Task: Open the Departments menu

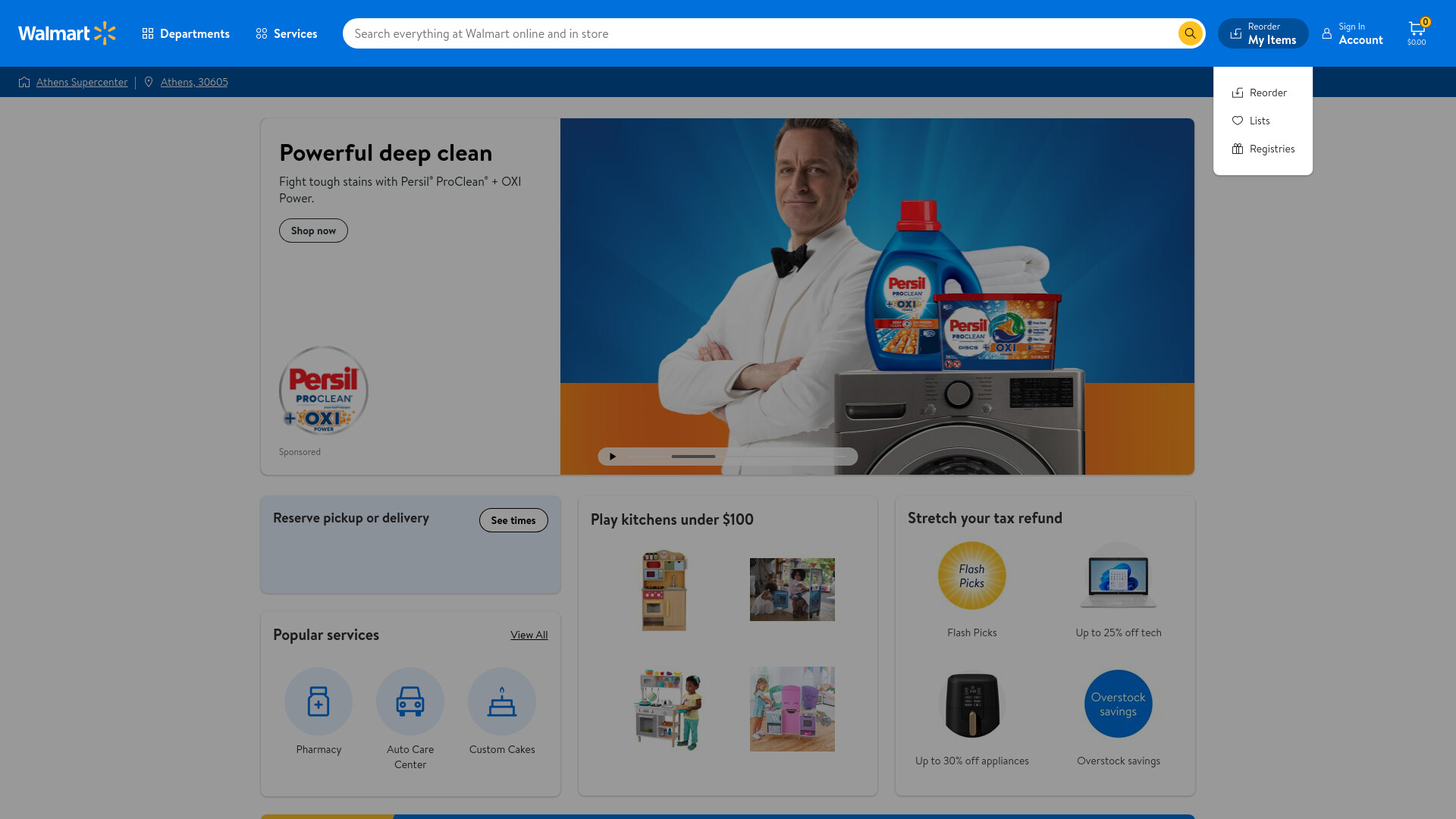Action: click(x=186, y=33)
